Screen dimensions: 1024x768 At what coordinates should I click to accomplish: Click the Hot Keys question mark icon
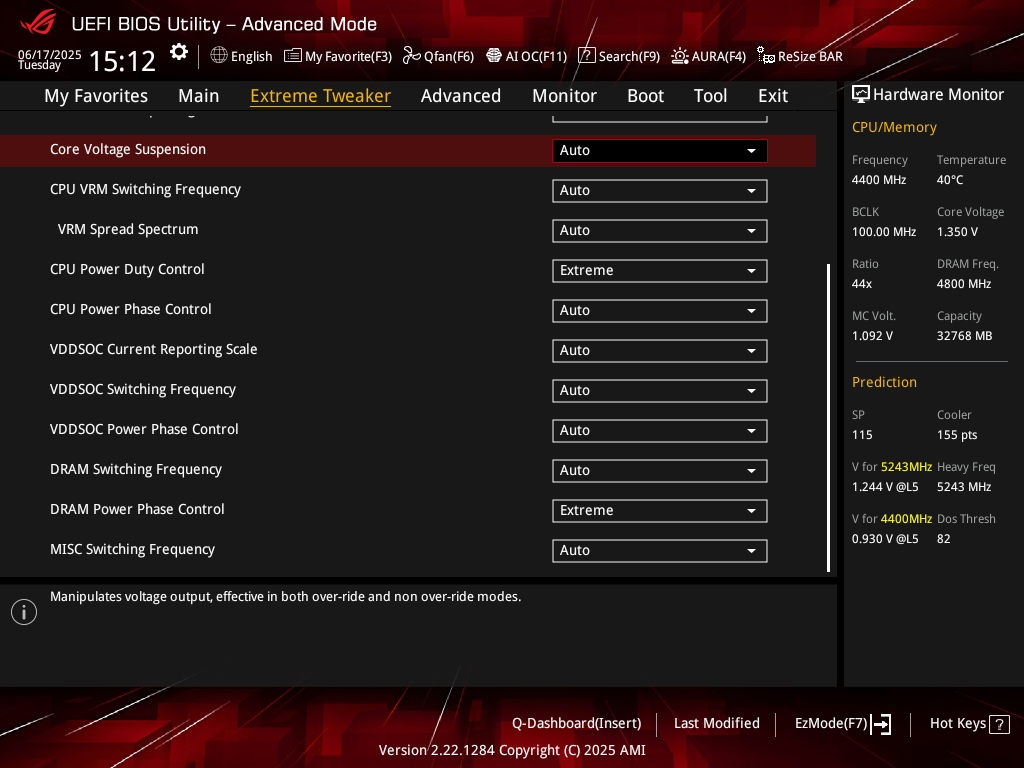coord(999,724)
